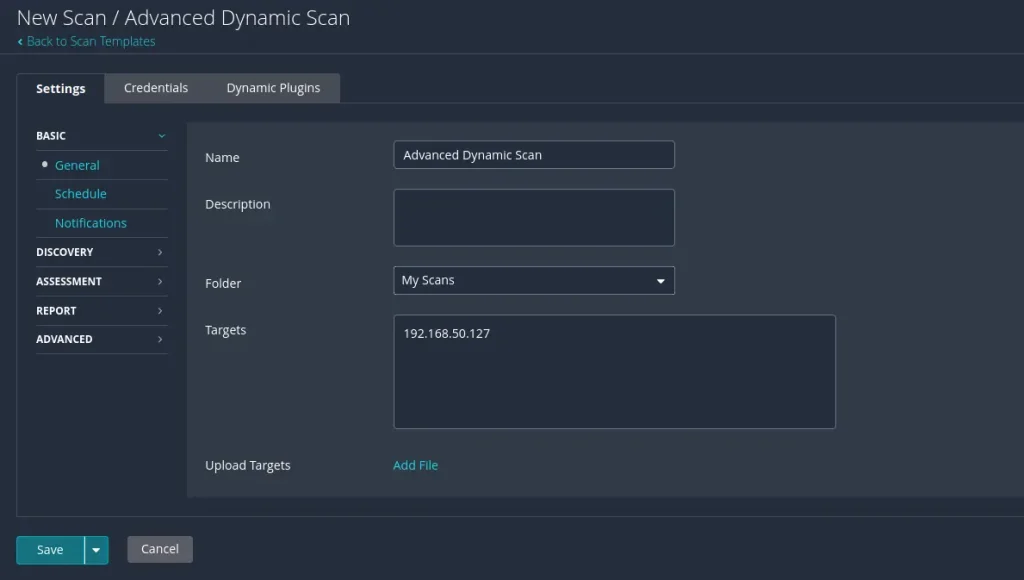Click the Cancel button
The image size is (1024, 580).
click(160, 549)
